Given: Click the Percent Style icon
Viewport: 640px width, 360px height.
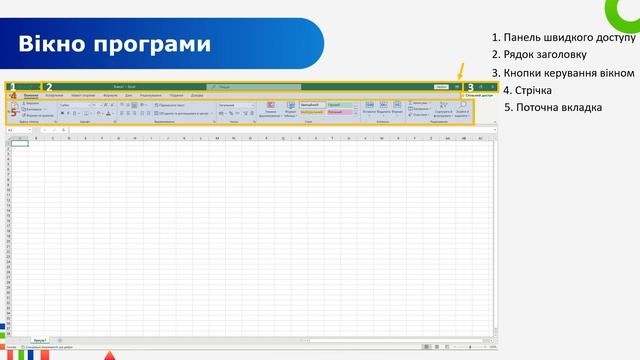Looking at the screenshot, I should click(x=231, y=113).
